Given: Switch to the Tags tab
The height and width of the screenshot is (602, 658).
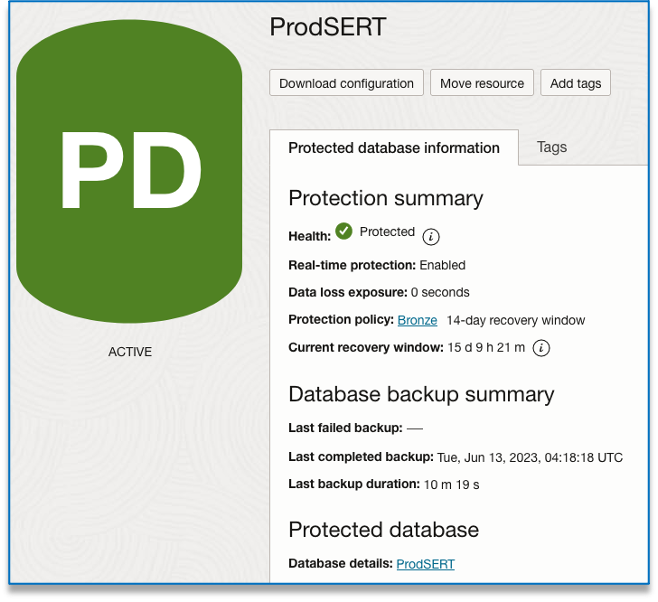Looking at the screenshot, I should pos(551,147).
